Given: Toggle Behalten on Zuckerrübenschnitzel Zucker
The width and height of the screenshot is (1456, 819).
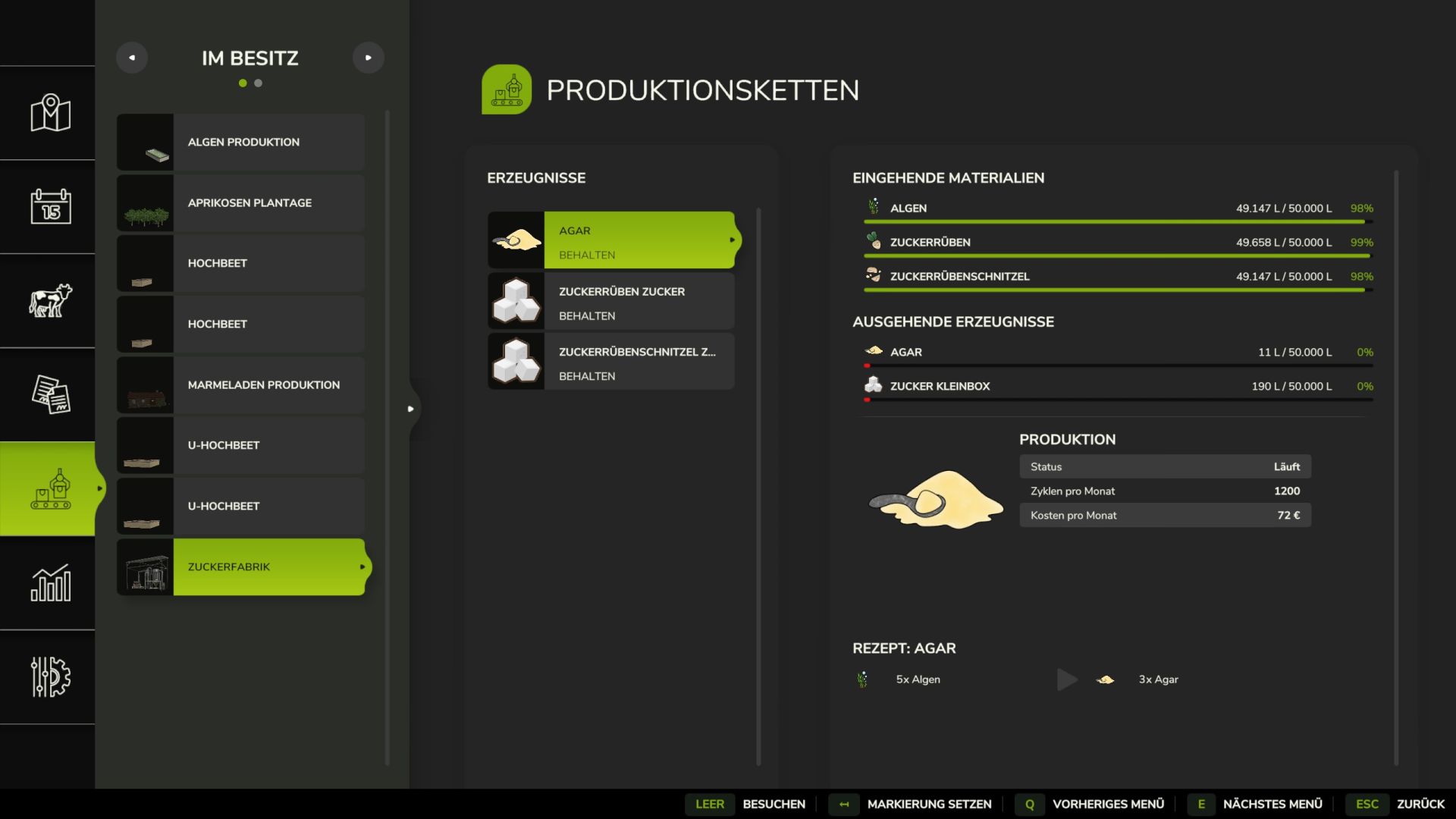Looking at the screenshot, I should 586,375.
